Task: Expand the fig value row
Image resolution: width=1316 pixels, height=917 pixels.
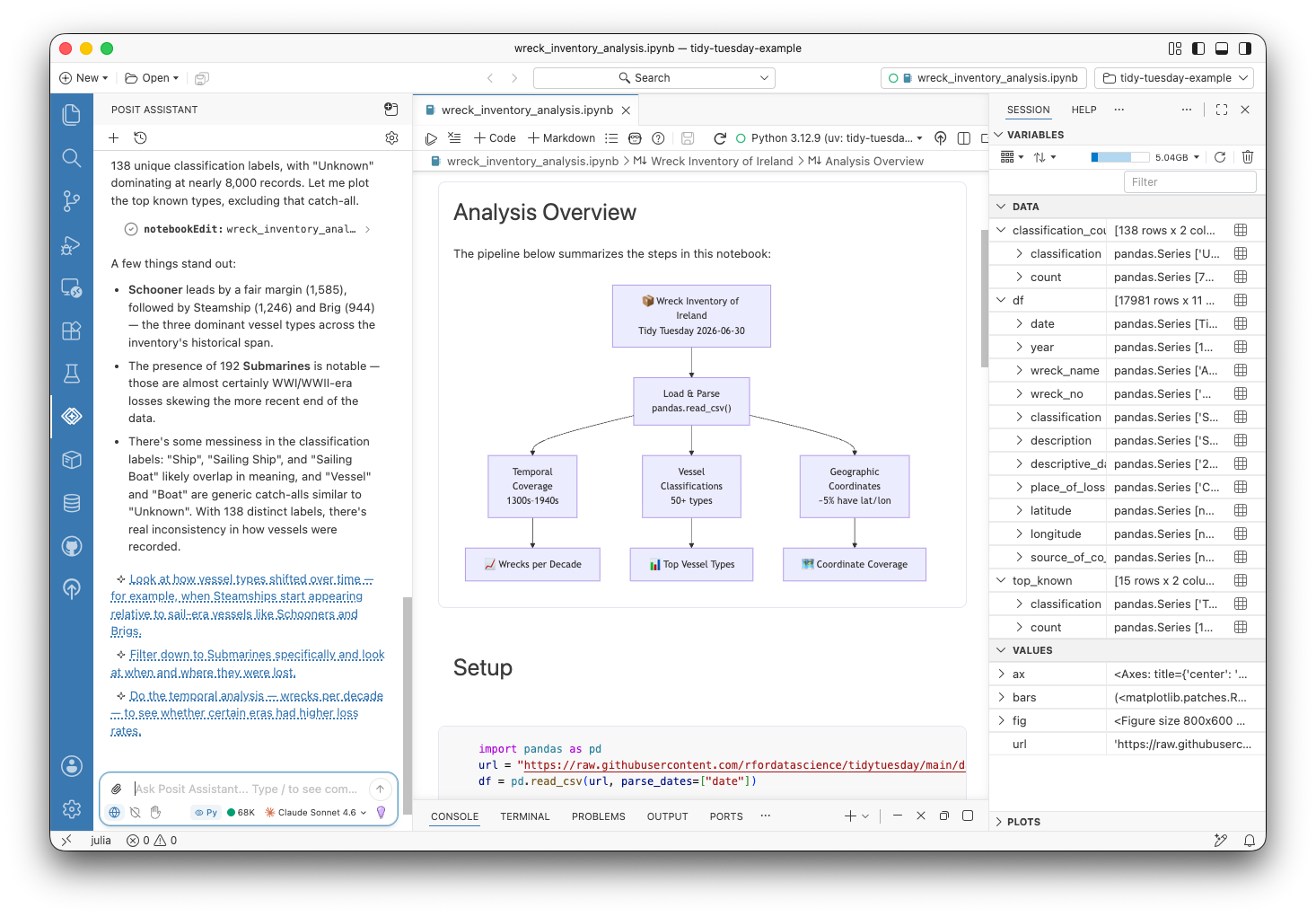Action: pyautogui.click(x=1001, y=720)
